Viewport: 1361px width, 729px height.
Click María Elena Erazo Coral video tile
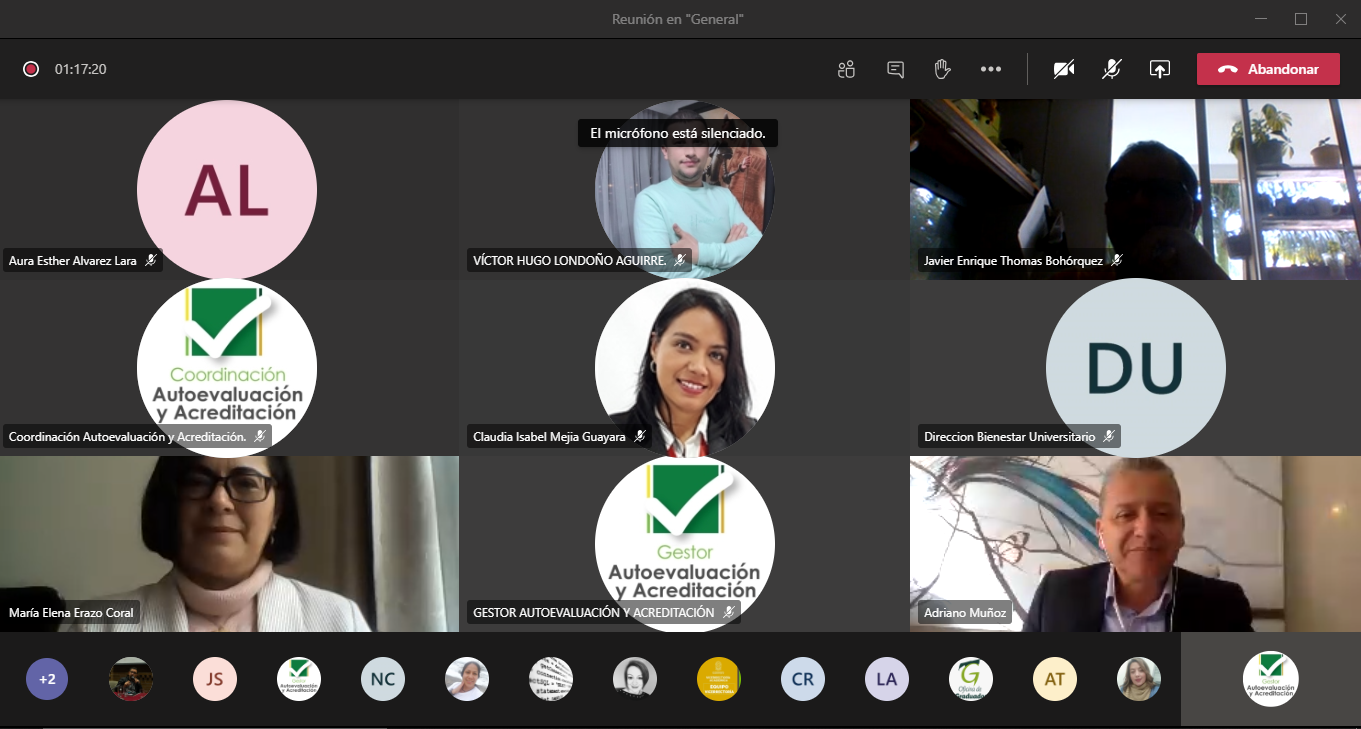point(229,544)
